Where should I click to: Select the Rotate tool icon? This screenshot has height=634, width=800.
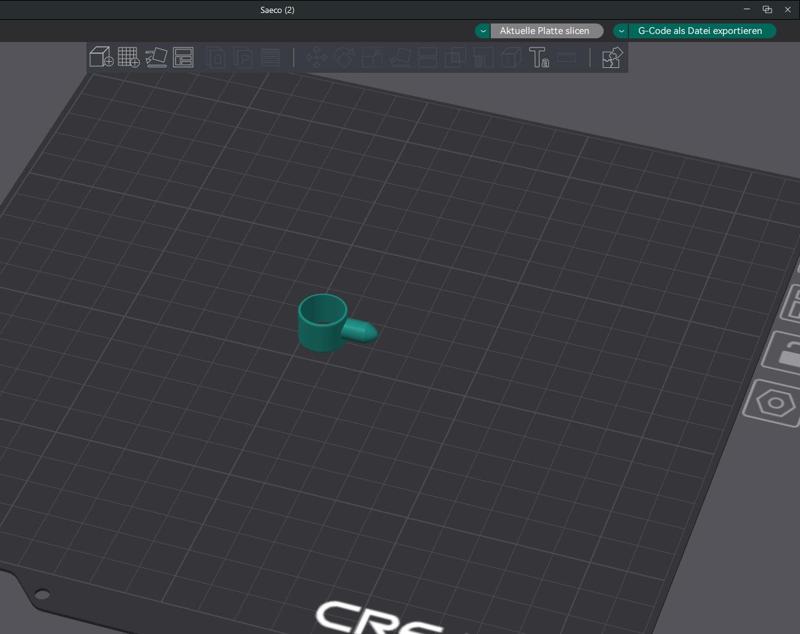tap(344, 58)
